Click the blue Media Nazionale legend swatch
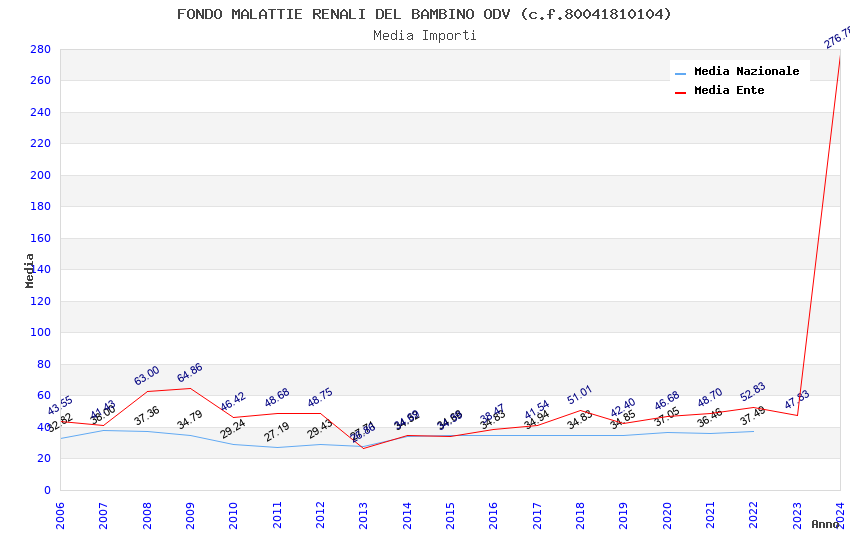Viewport: 850px width, 550px height. (x=681, y=72)
